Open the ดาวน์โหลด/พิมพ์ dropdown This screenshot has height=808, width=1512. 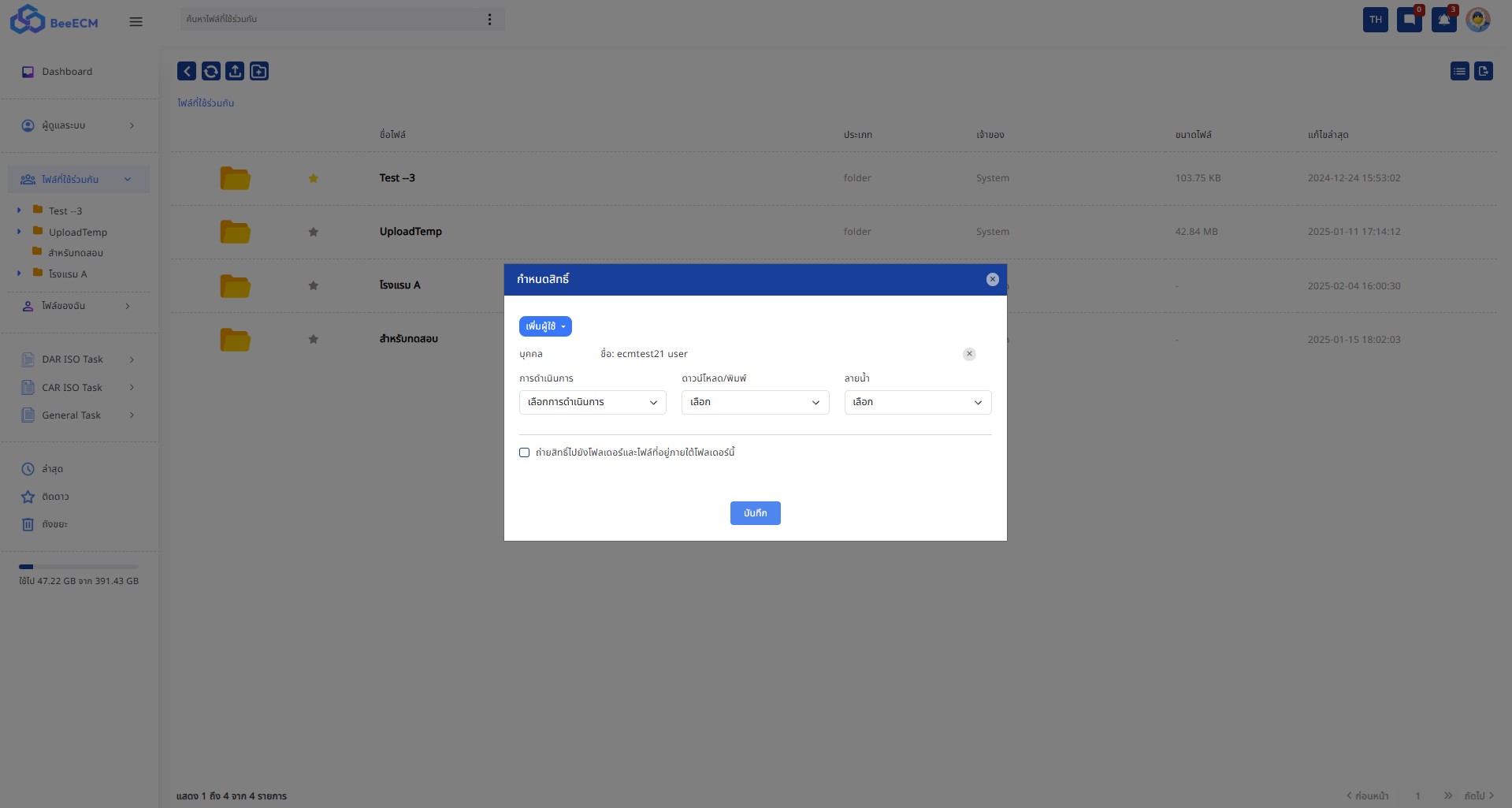(755, 402)
